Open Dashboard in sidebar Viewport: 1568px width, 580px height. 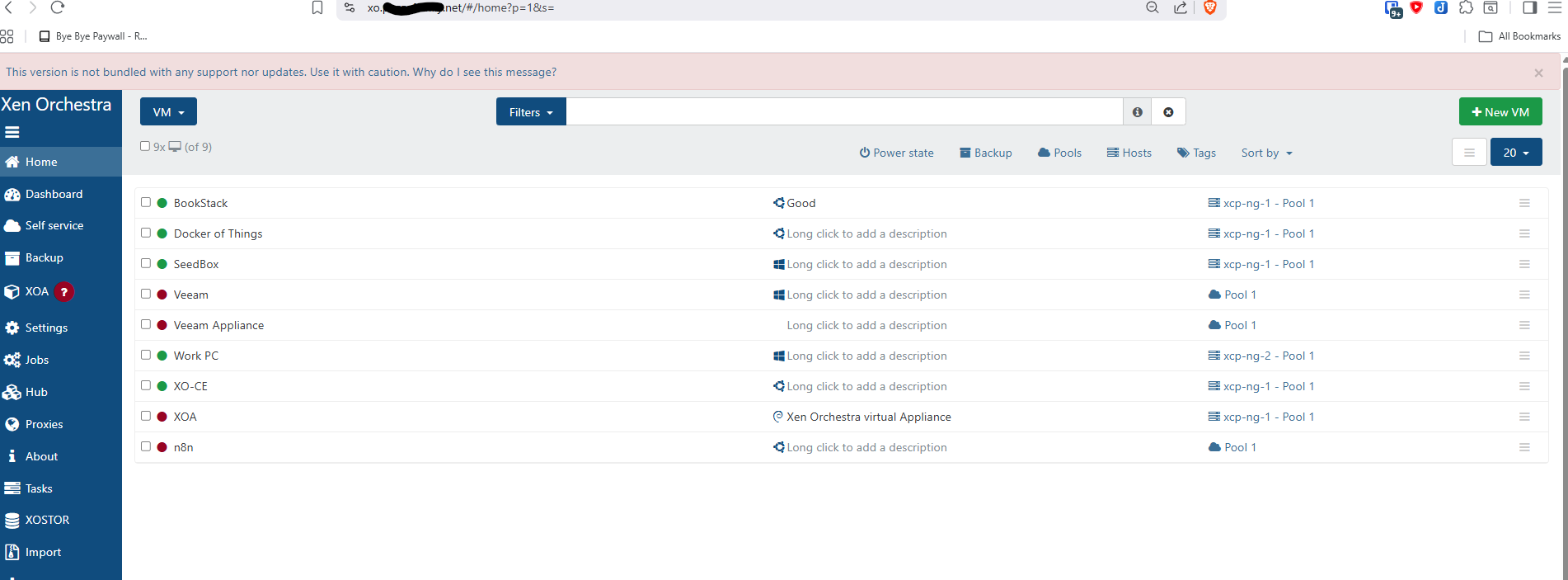coord(61,194)
